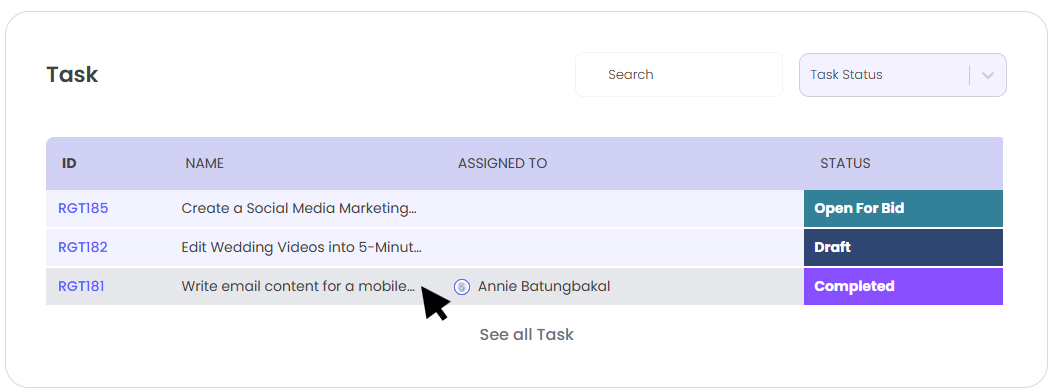This screenshot has width=1053, height=392.
Task: Click the Draft status badge
Action: click(903, 247)
